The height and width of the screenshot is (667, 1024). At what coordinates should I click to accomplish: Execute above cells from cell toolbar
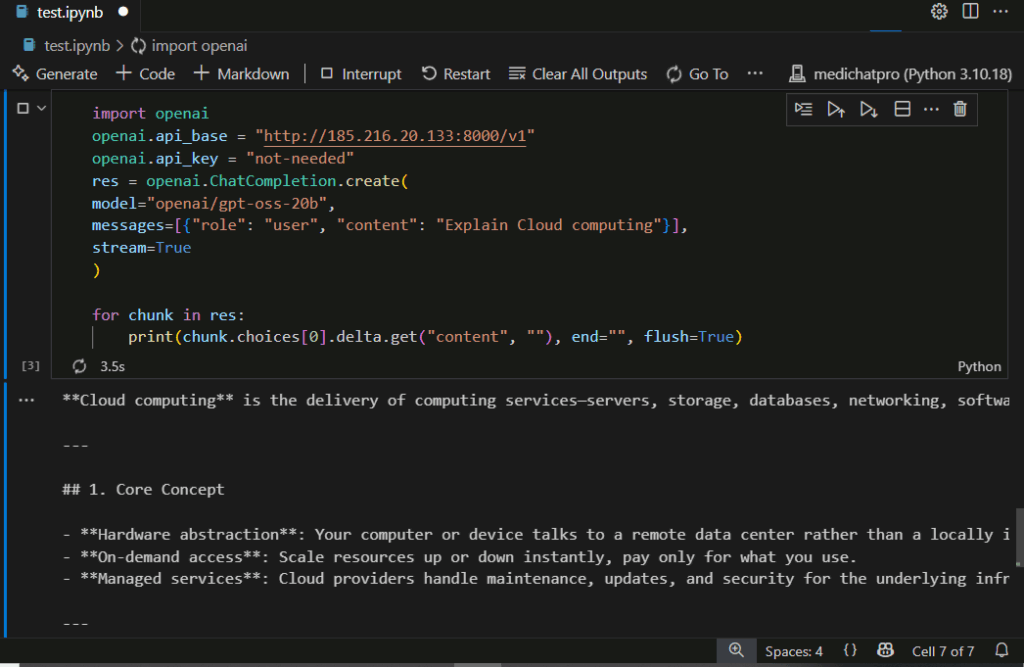pyautogui.click(x=836, y=109)
